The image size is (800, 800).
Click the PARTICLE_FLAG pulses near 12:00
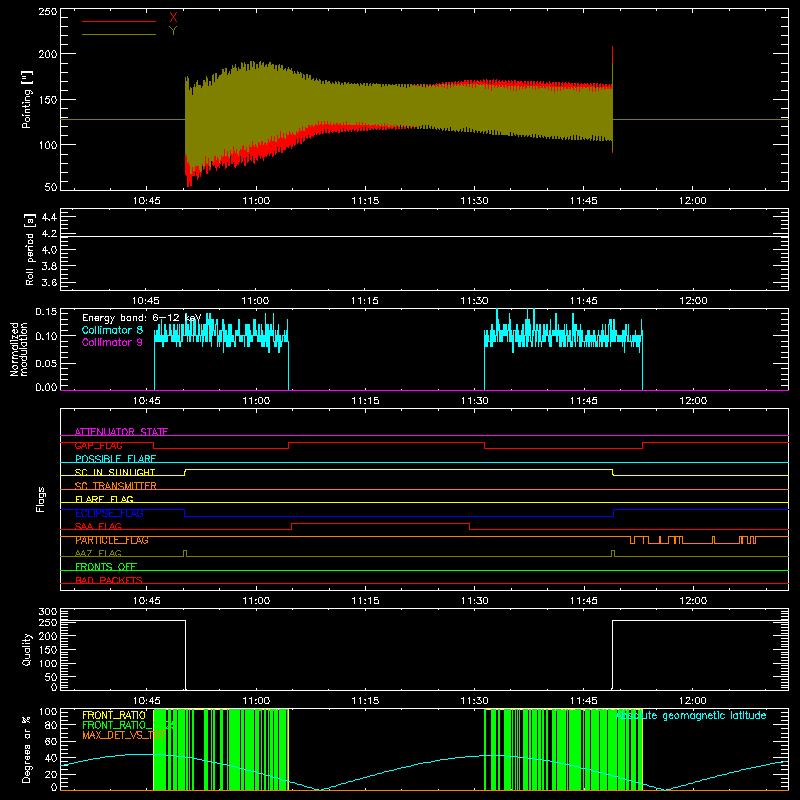[693, 540]
